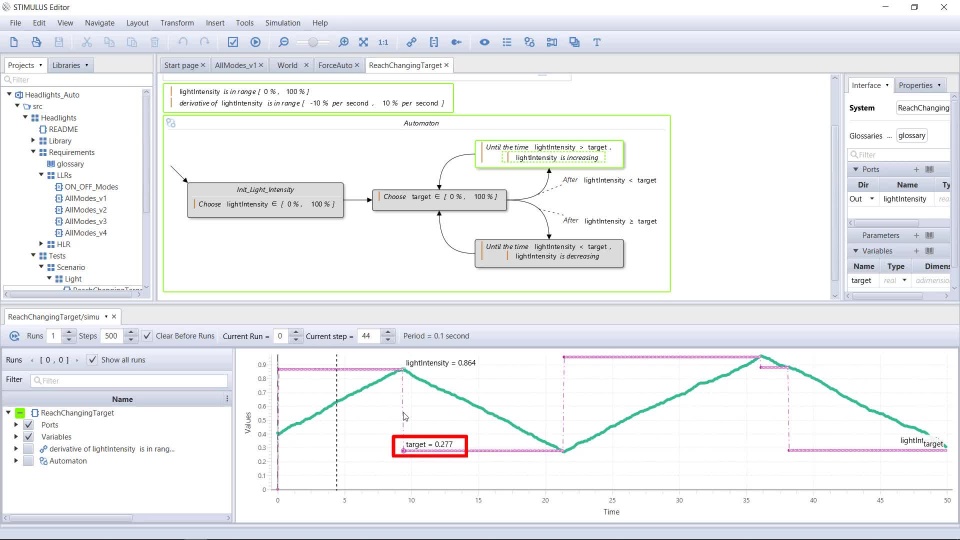
Task: Open the target variable type dropdown
Action: (904, 280)
